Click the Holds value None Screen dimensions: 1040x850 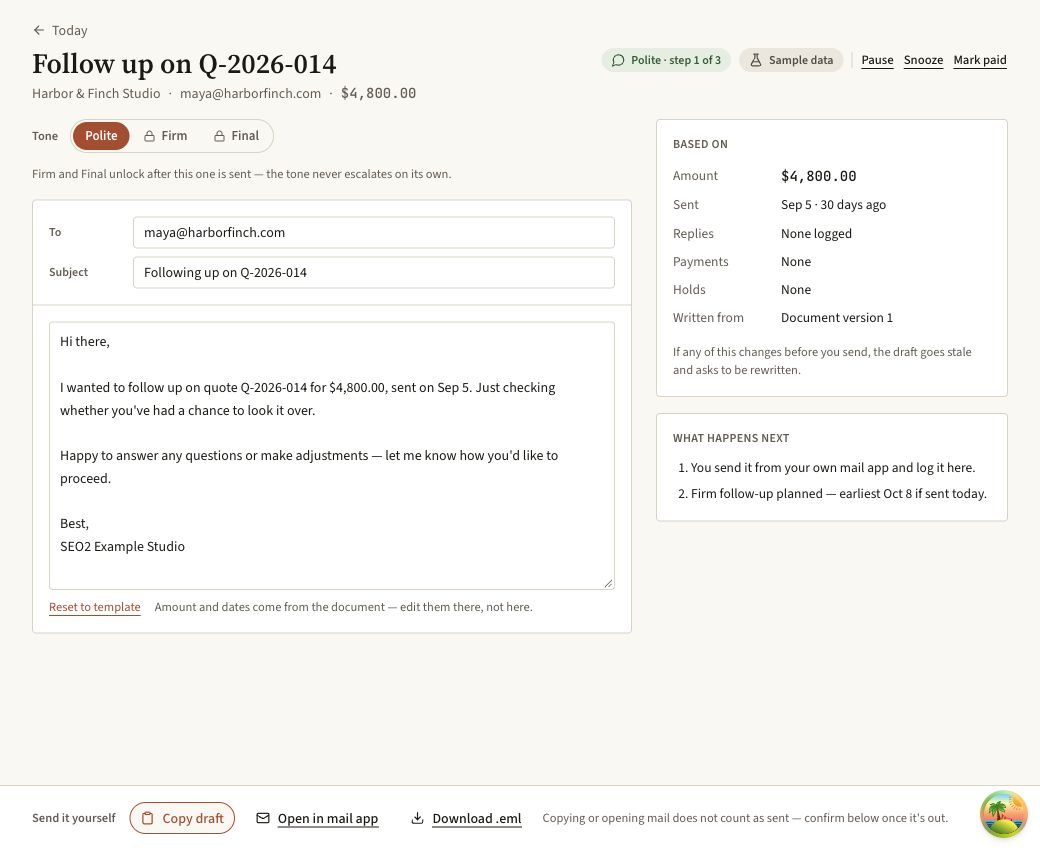796,290
